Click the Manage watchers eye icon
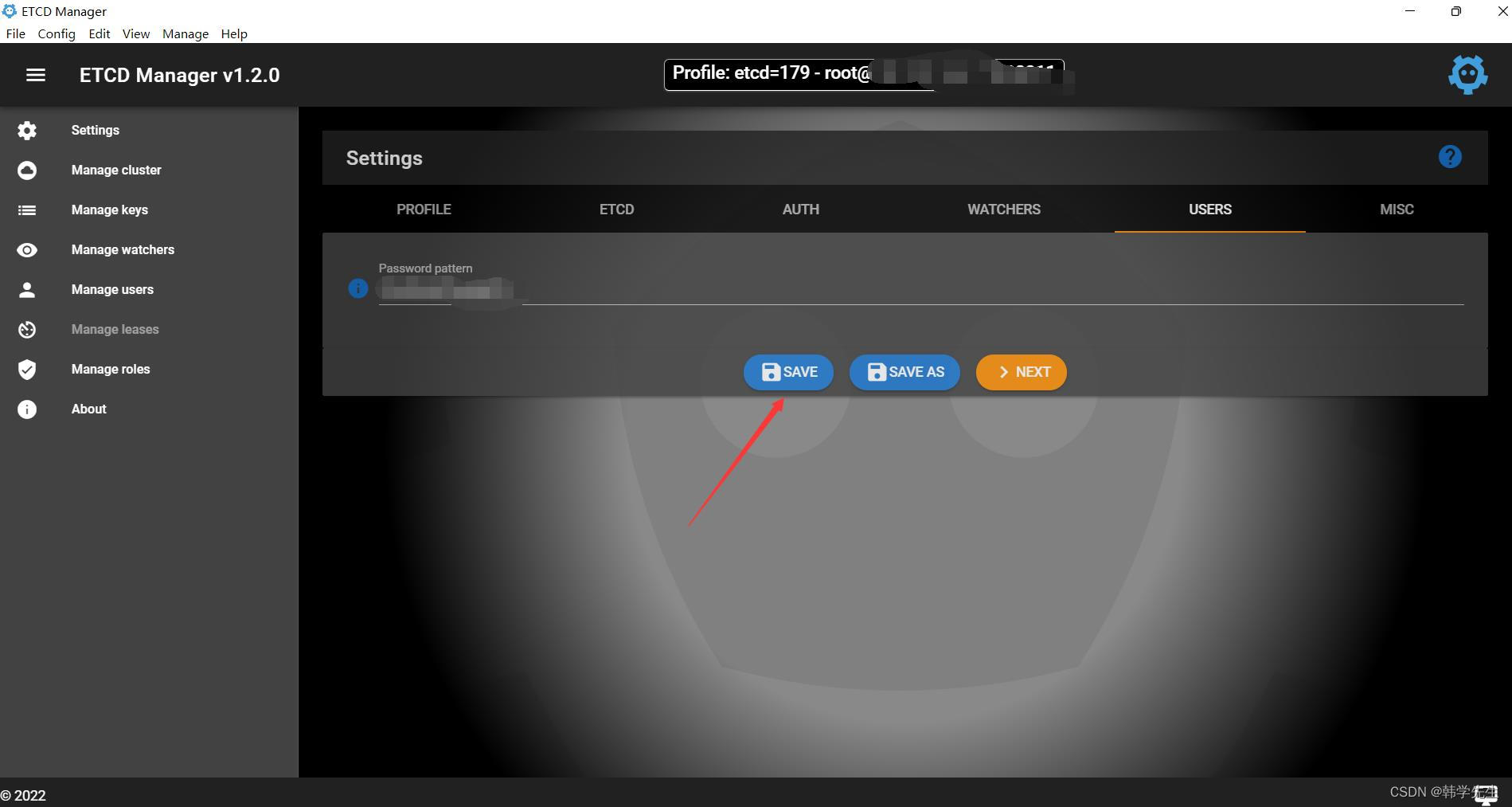 (x=27, y=249)
